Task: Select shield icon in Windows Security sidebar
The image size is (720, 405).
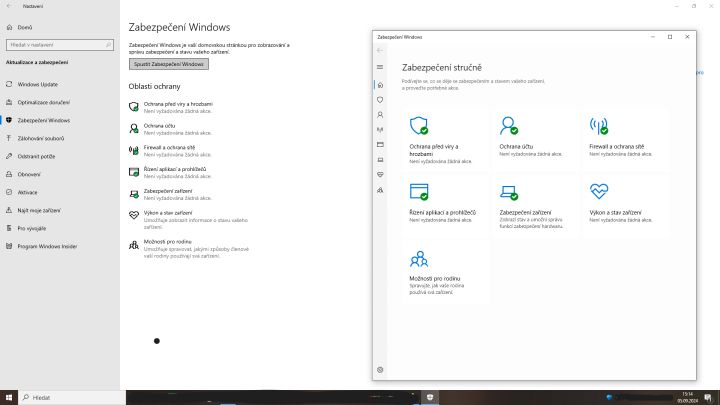Action: (380, 100)
